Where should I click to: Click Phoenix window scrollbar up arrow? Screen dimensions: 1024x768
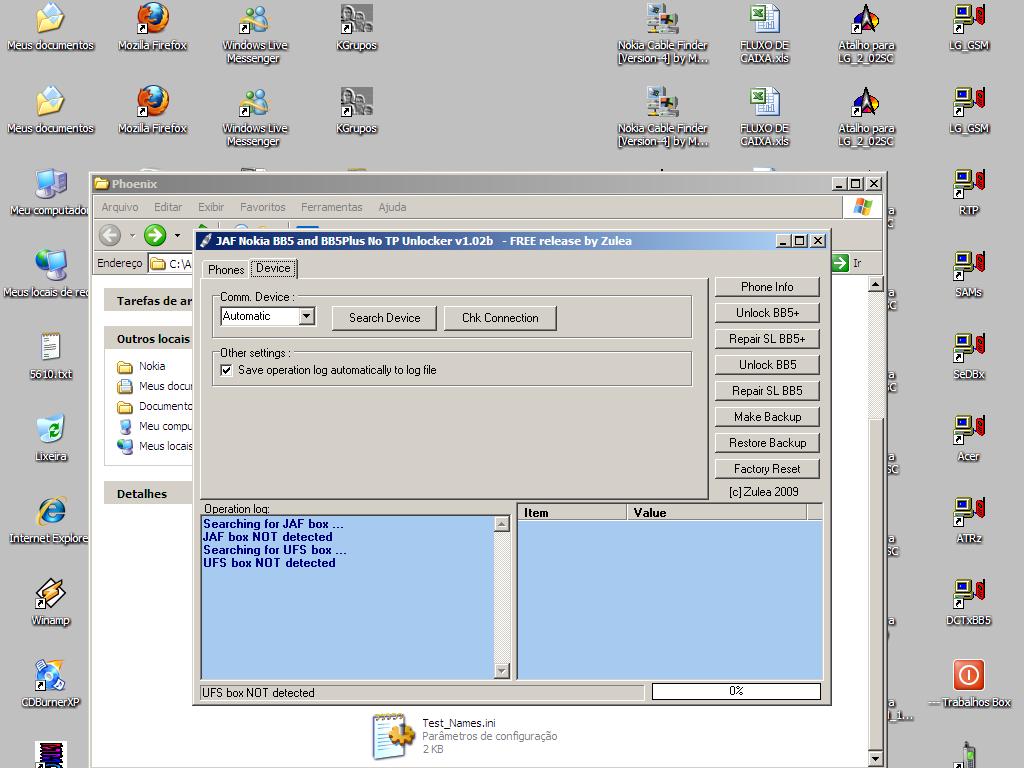click(x=876, y=284)
